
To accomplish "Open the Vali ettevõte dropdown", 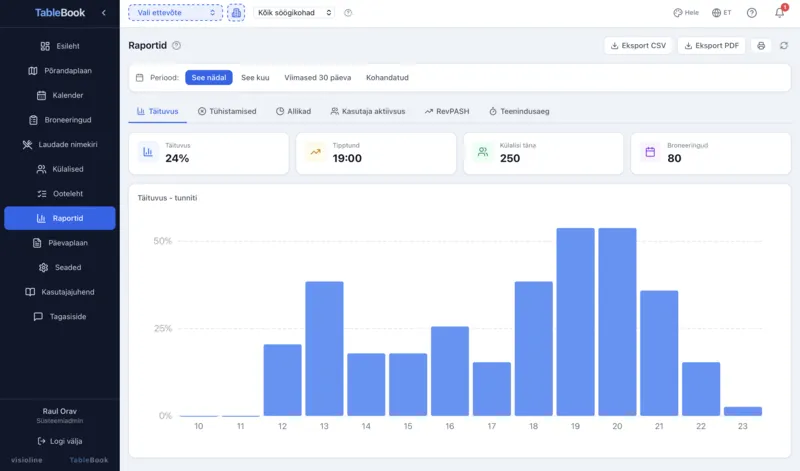I will [175, 13].
